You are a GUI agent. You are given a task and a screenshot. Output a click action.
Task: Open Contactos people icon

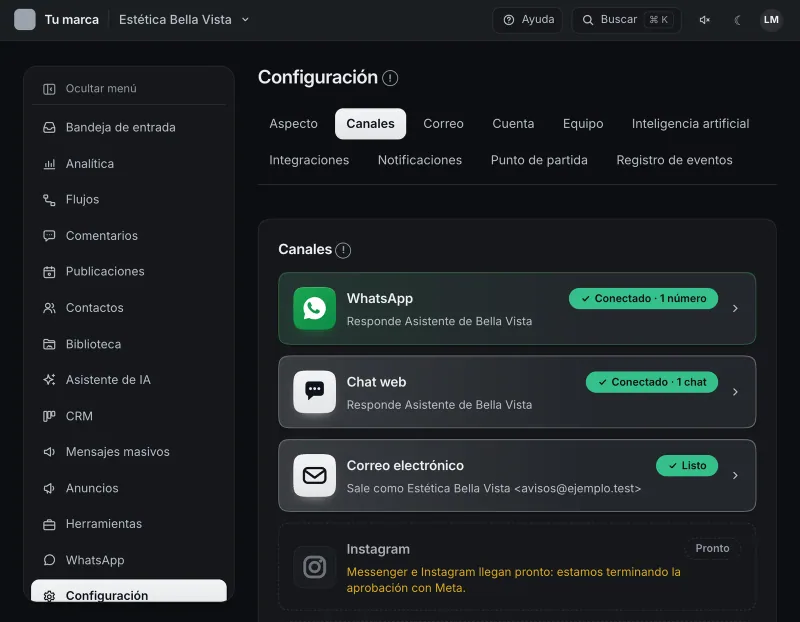49,308
